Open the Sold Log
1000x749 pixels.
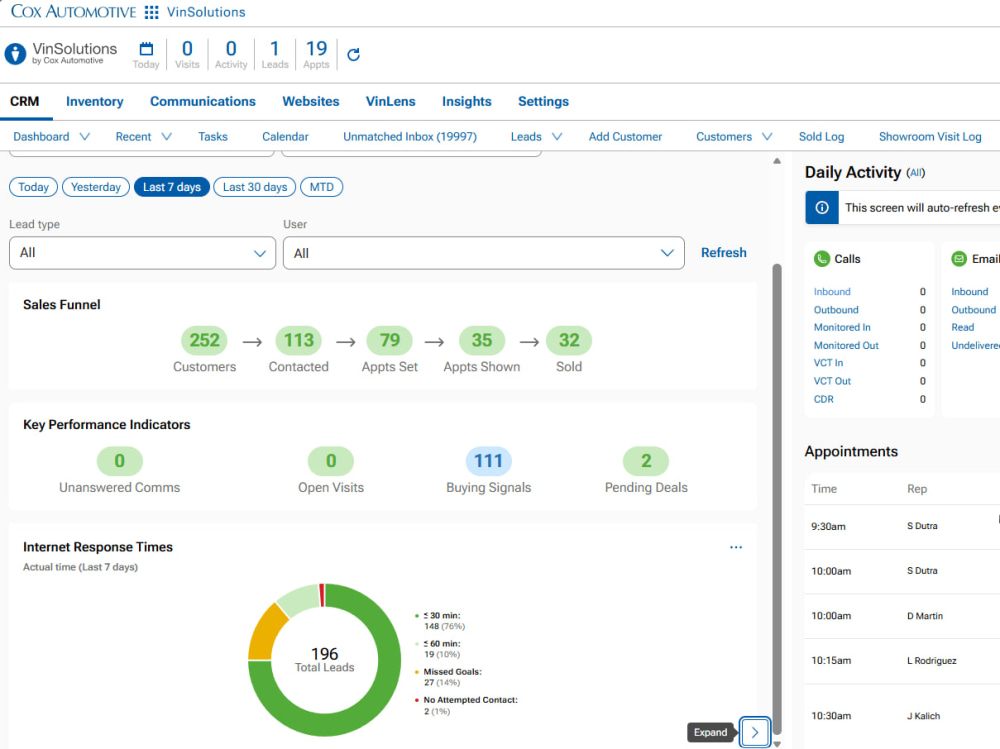click(x=821, y=137)
